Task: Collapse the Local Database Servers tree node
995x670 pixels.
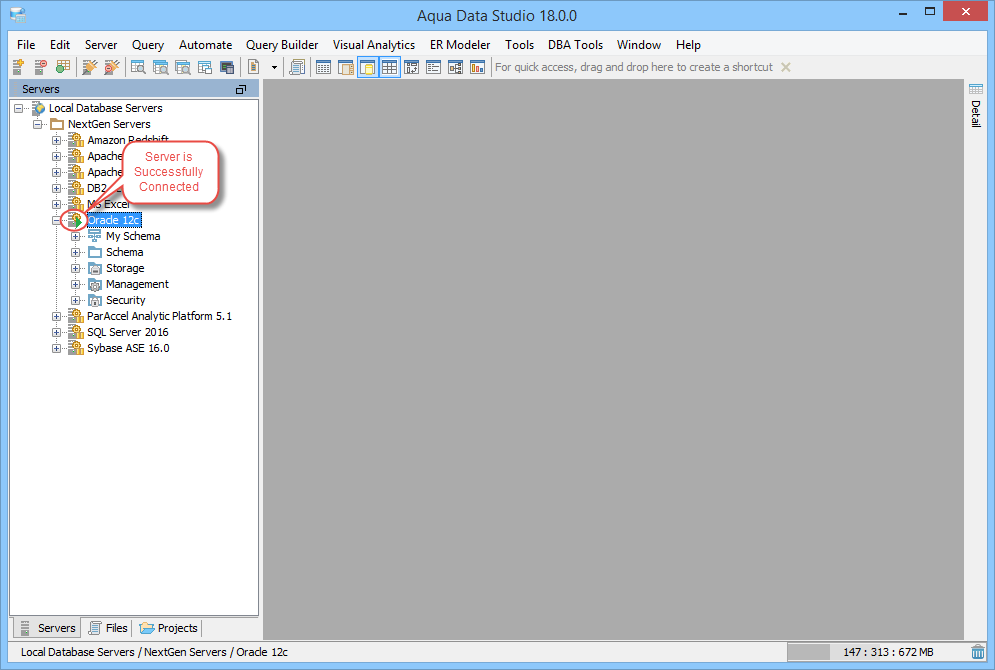Action: click(18, 108)
